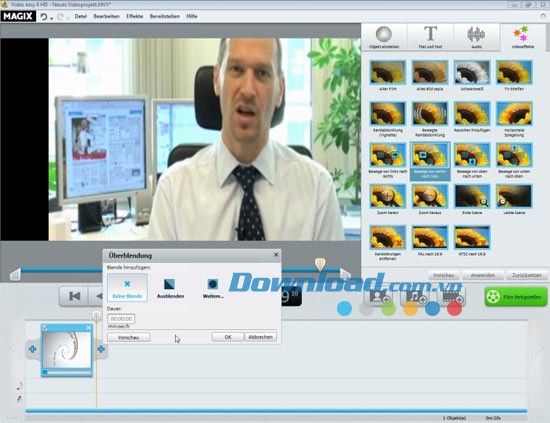Select the video clip thumbnail in timeline
Viewport: 550px width, 423px height.
tap(67, 351)
